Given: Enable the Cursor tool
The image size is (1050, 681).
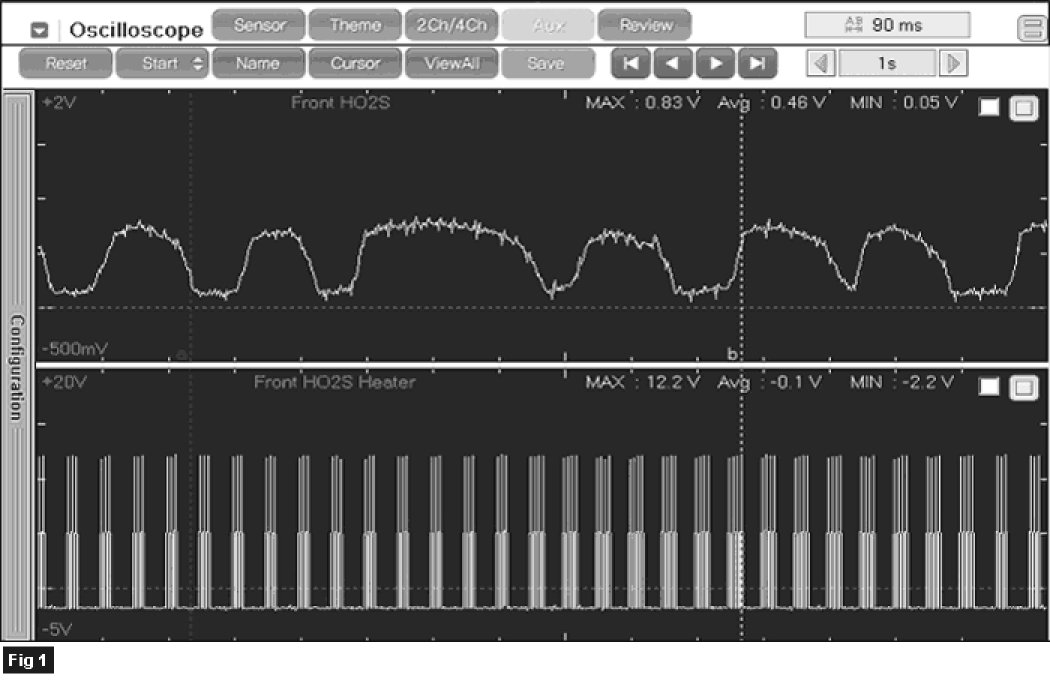Looking at the screenshot, I should point(355,64).
